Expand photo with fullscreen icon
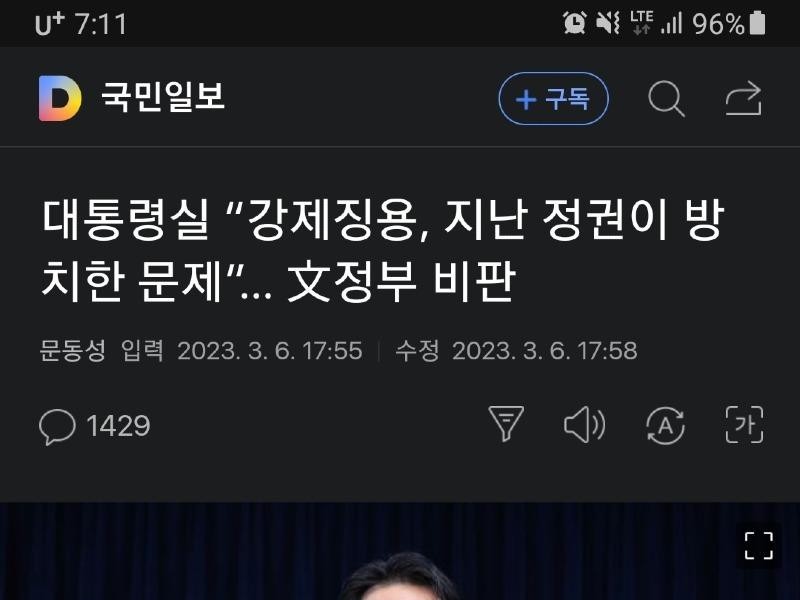The width and height of the screenshot is (800, 600). coord(759,545)
